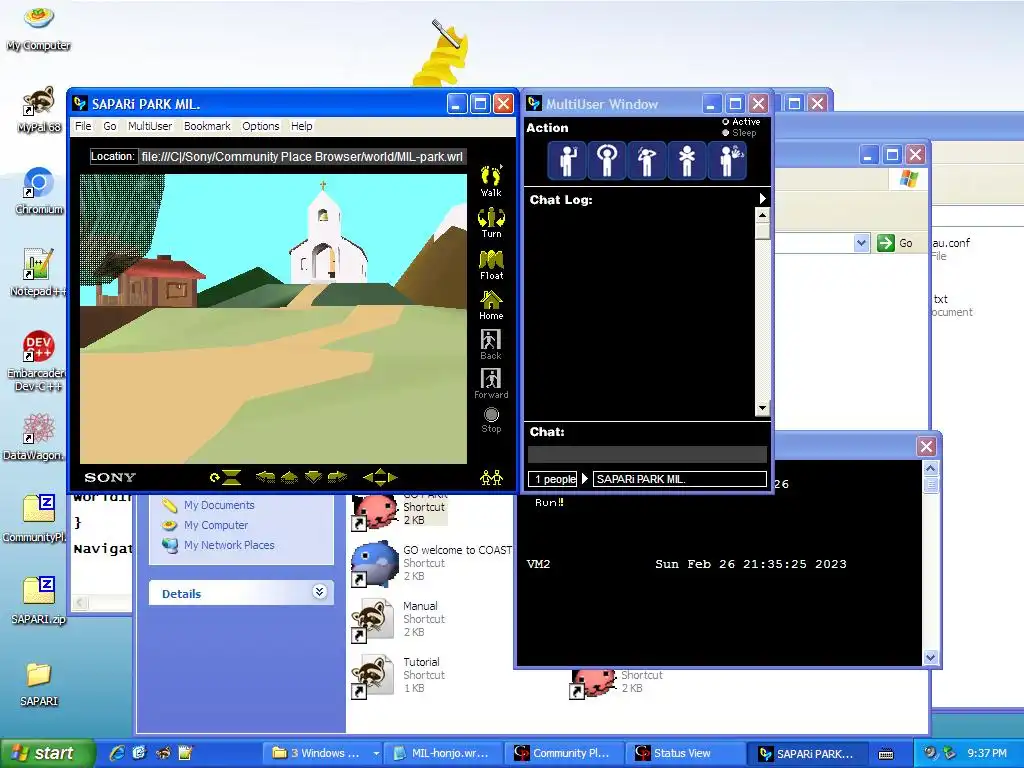This screenshot has height=768, width=1024.
Task: Open the SAPARI folder on desktop
Action: (x=39, y=683)
